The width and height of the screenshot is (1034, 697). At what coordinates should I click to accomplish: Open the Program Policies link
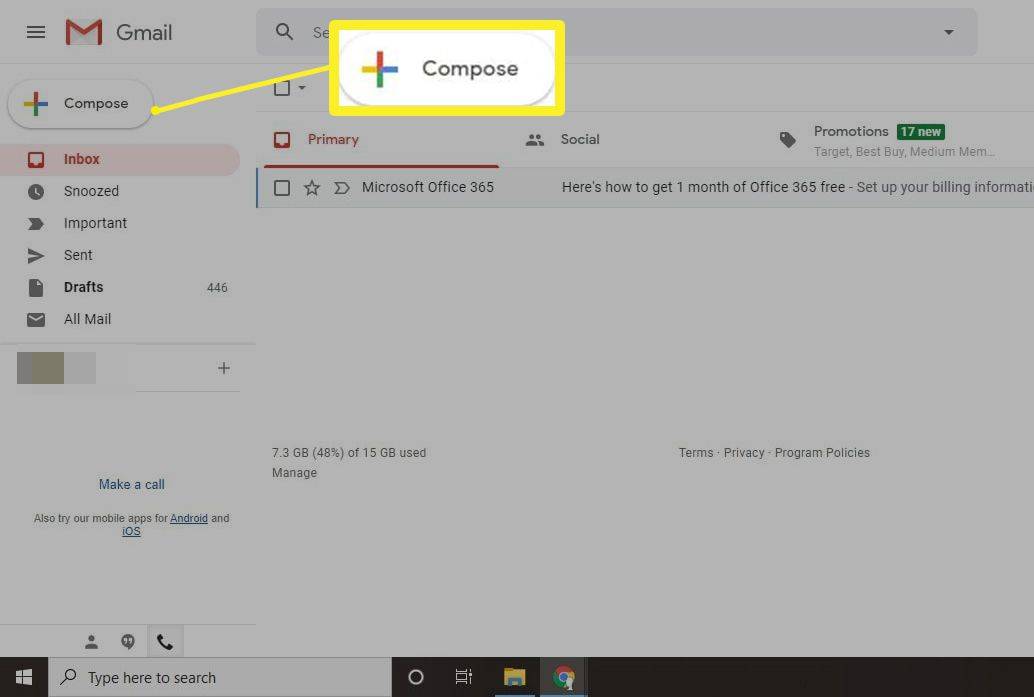(x=822, y=453)
